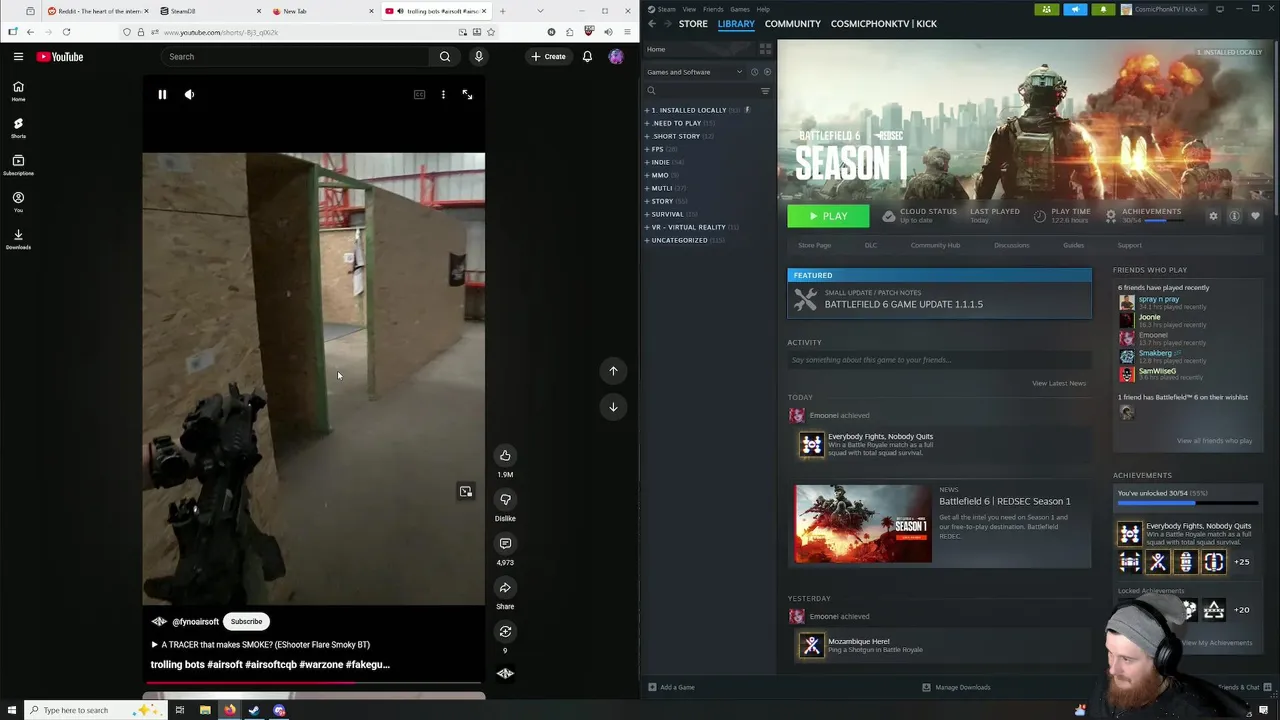Toggle ready-to-play filter in Steam library
The height and width of the screenshot is (720, 1280).
pyautogui.click(x=767, y=72)
